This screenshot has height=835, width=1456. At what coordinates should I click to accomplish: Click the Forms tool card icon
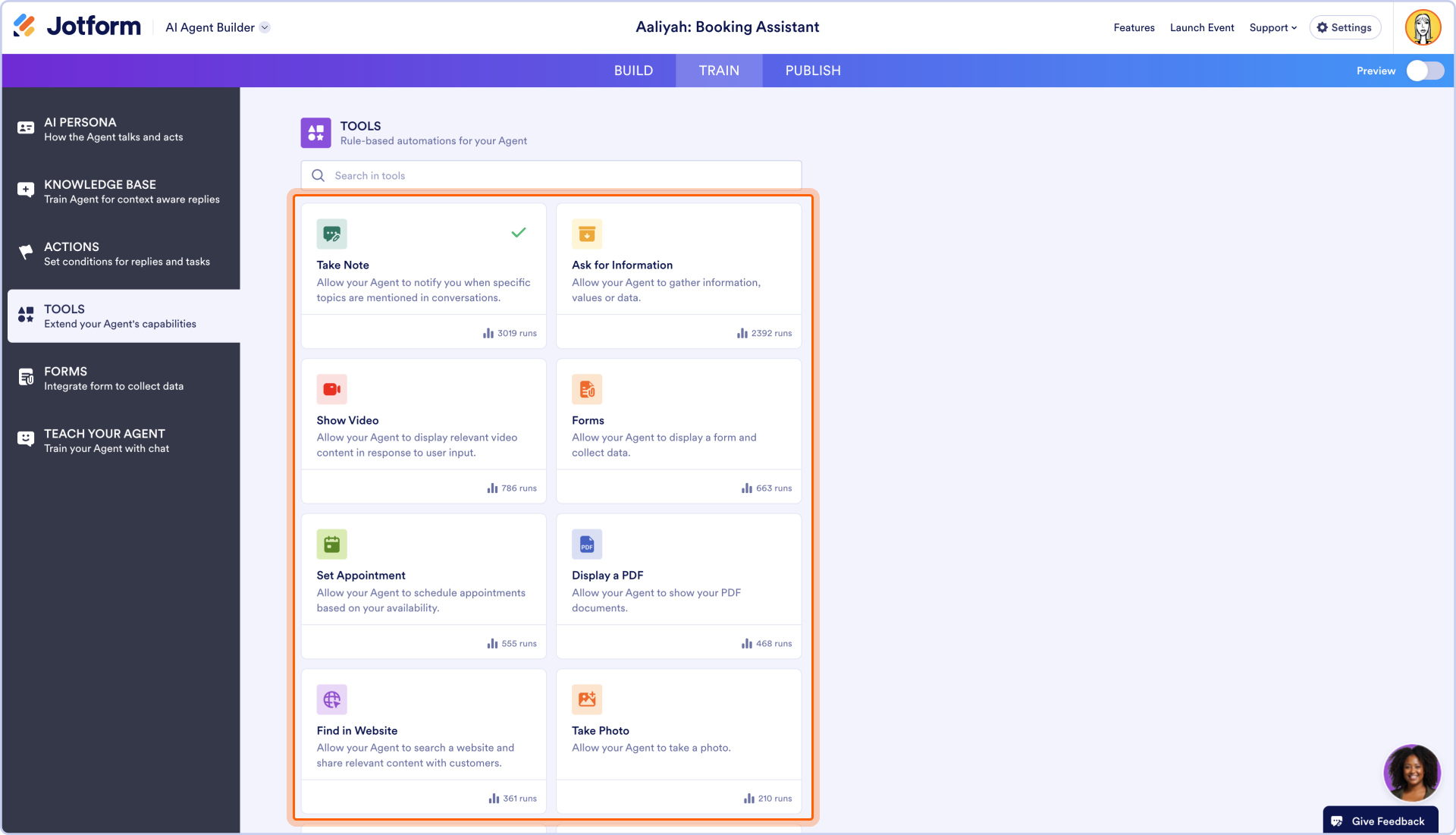pyautogui.click(x=586, y=389)
